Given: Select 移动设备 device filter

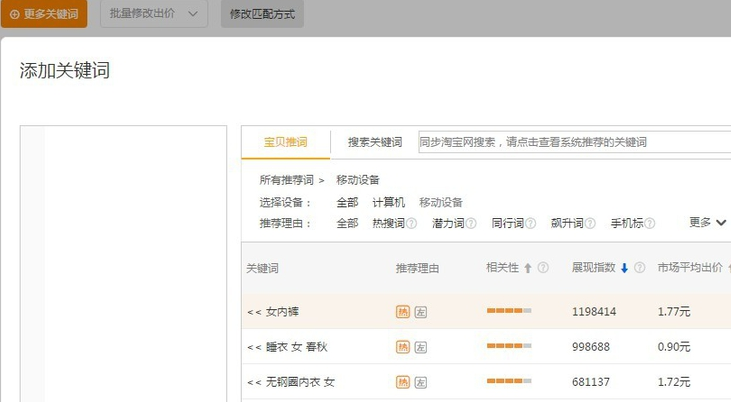Looking at the screenshot, I should pos(441,202).
